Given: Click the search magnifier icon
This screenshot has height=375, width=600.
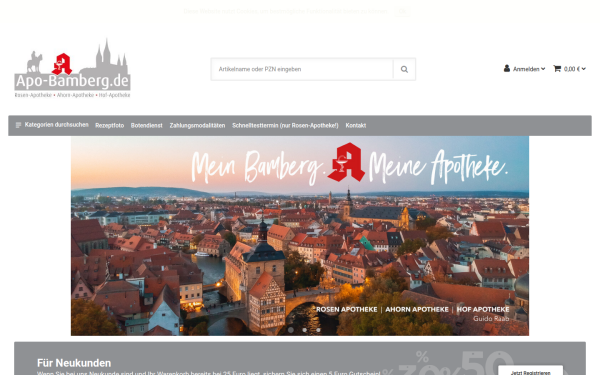Looking at the screenshot, I should pos(404,69).
